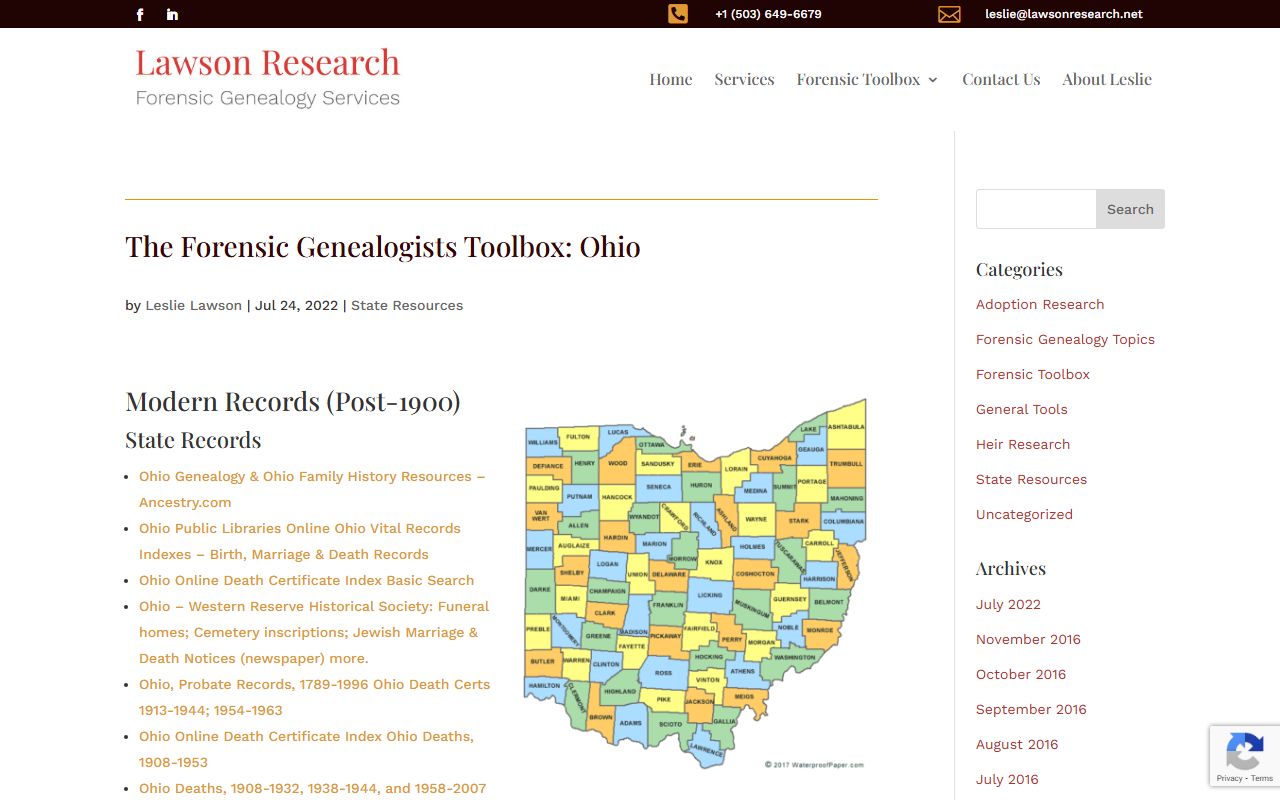
Task: Focus the sidebar search field
Action: pos(1036,209)
